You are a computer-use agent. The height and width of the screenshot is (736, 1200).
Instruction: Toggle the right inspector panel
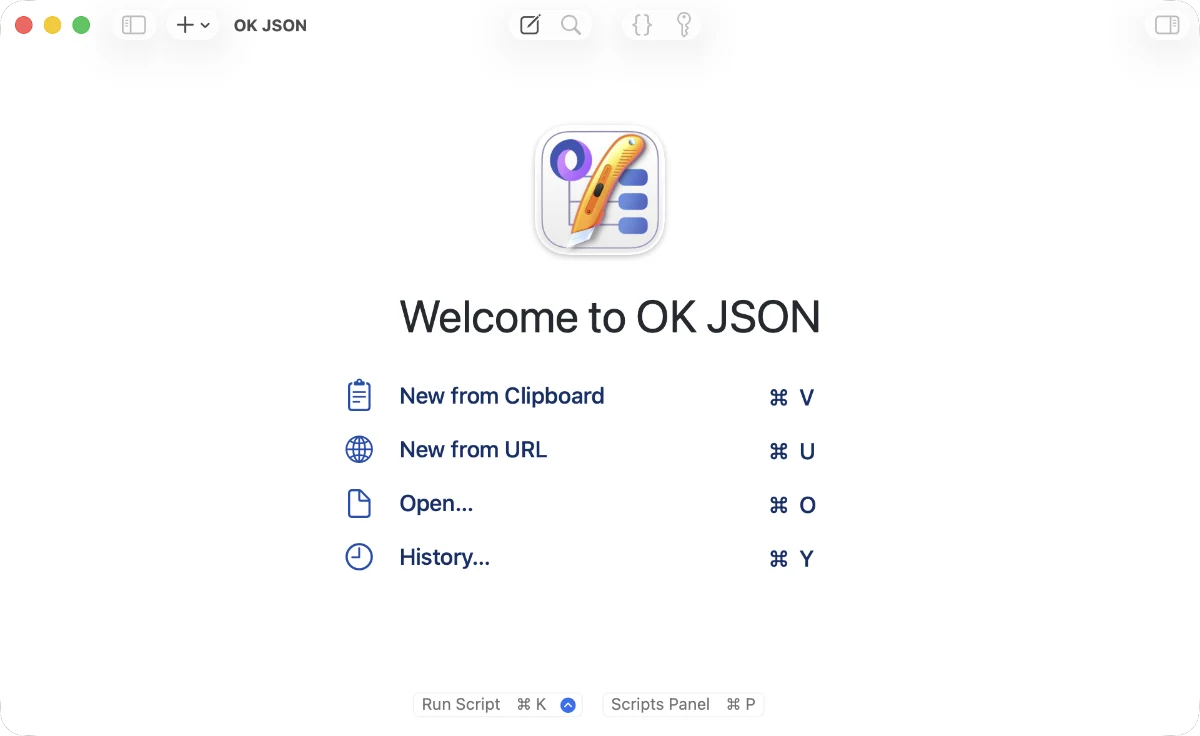(1167, 25)
